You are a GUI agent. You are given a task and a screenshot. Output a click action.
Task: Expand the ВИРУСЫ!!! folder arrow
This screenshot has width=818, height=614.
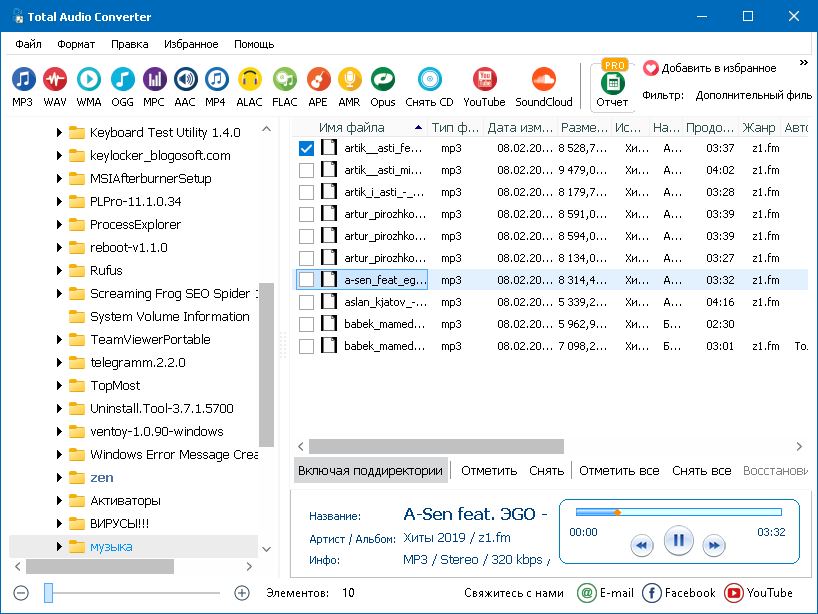[59, 523]
